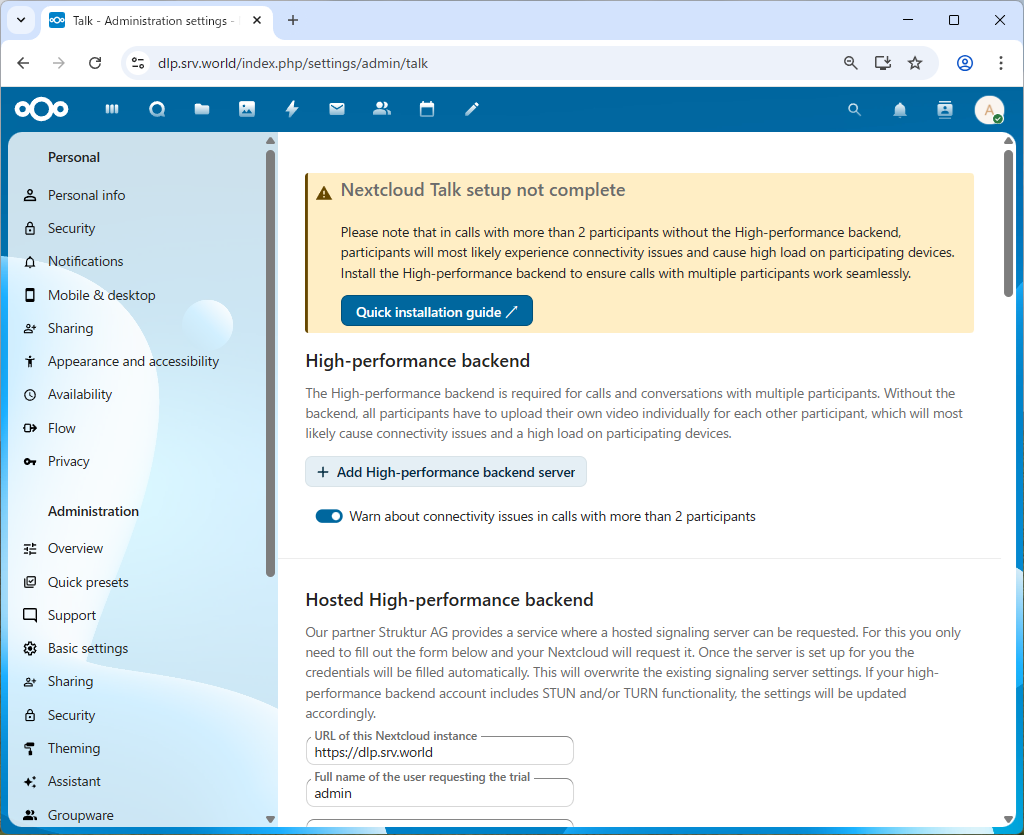Go back with the browser back arrow

(24, 63)
